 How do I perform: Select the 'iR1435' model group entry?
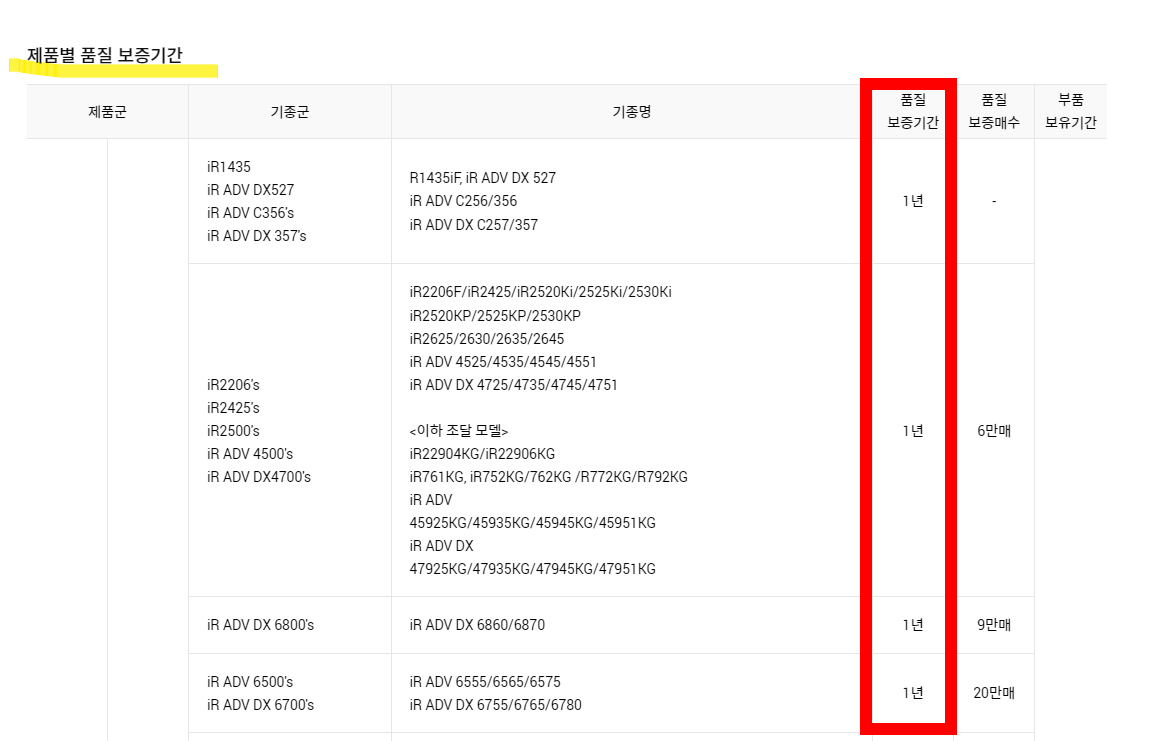(229, 167)
